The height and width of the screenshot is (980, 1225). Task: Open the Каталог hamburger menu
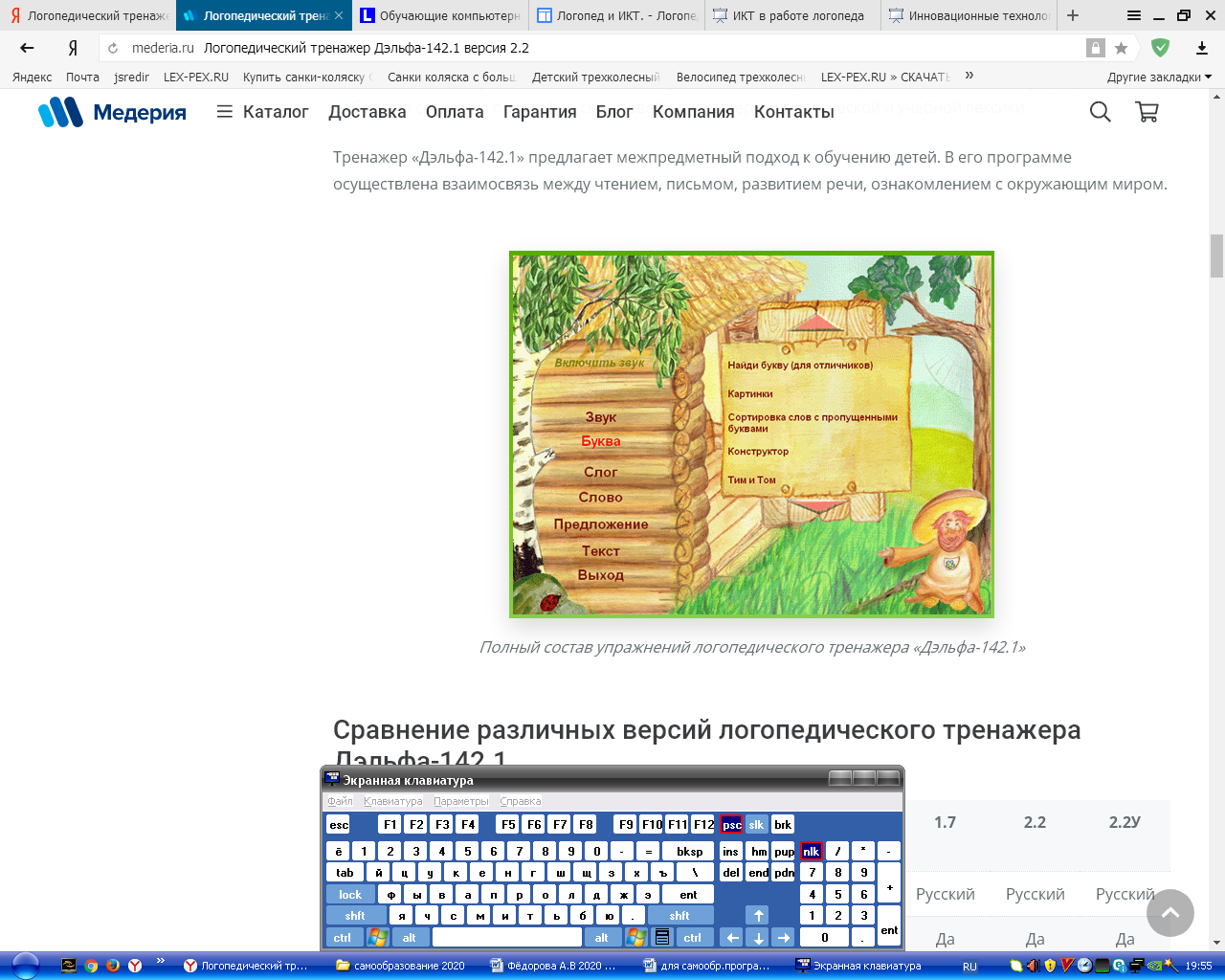262,112
